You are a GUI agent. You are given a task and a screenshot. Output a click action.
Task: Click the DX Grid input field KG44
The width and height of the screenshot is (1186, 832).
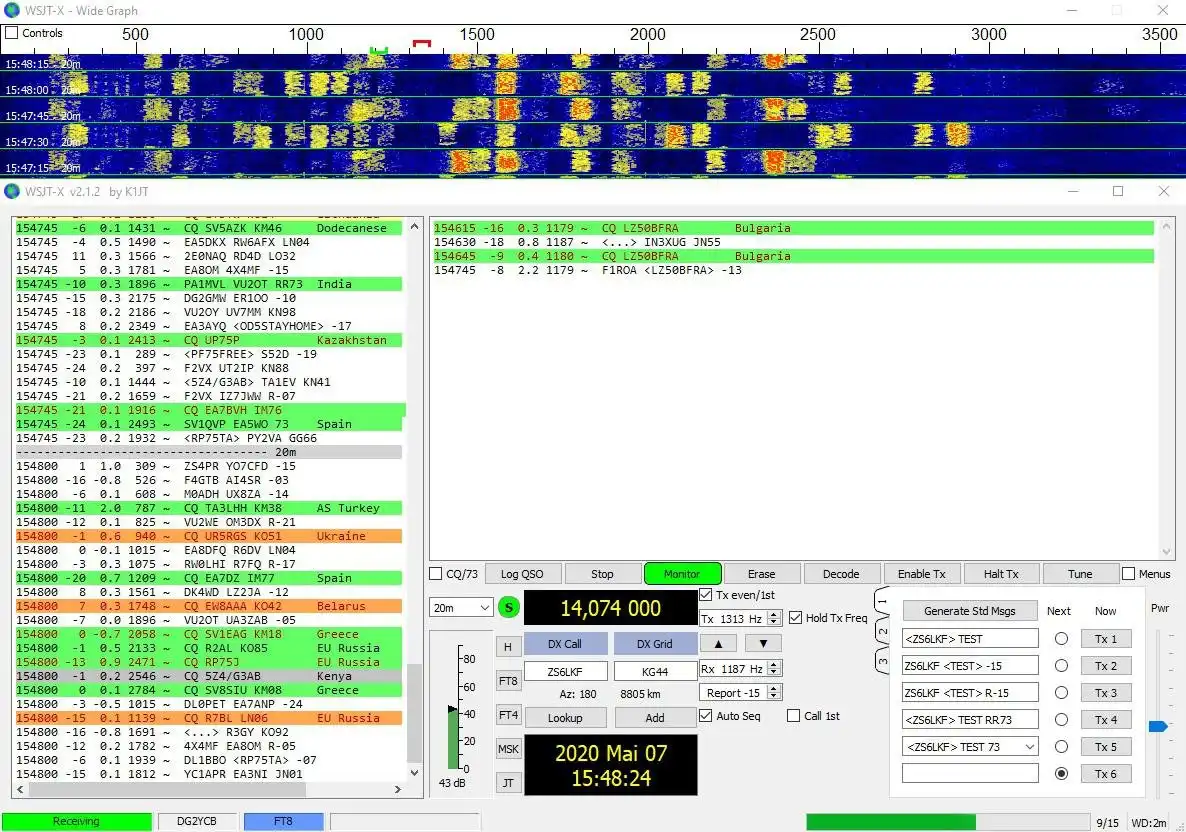click(655, 671)
